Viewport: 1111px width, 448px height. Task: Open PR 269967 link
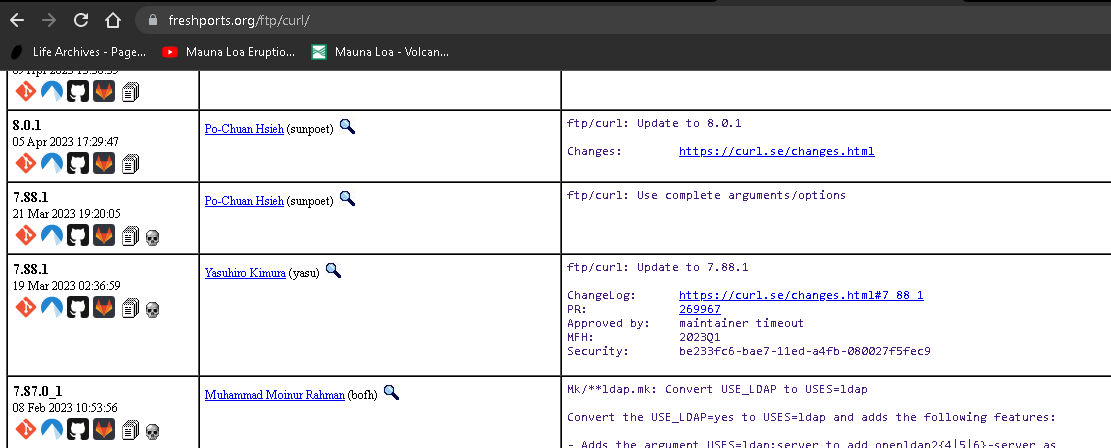point(699,310)
